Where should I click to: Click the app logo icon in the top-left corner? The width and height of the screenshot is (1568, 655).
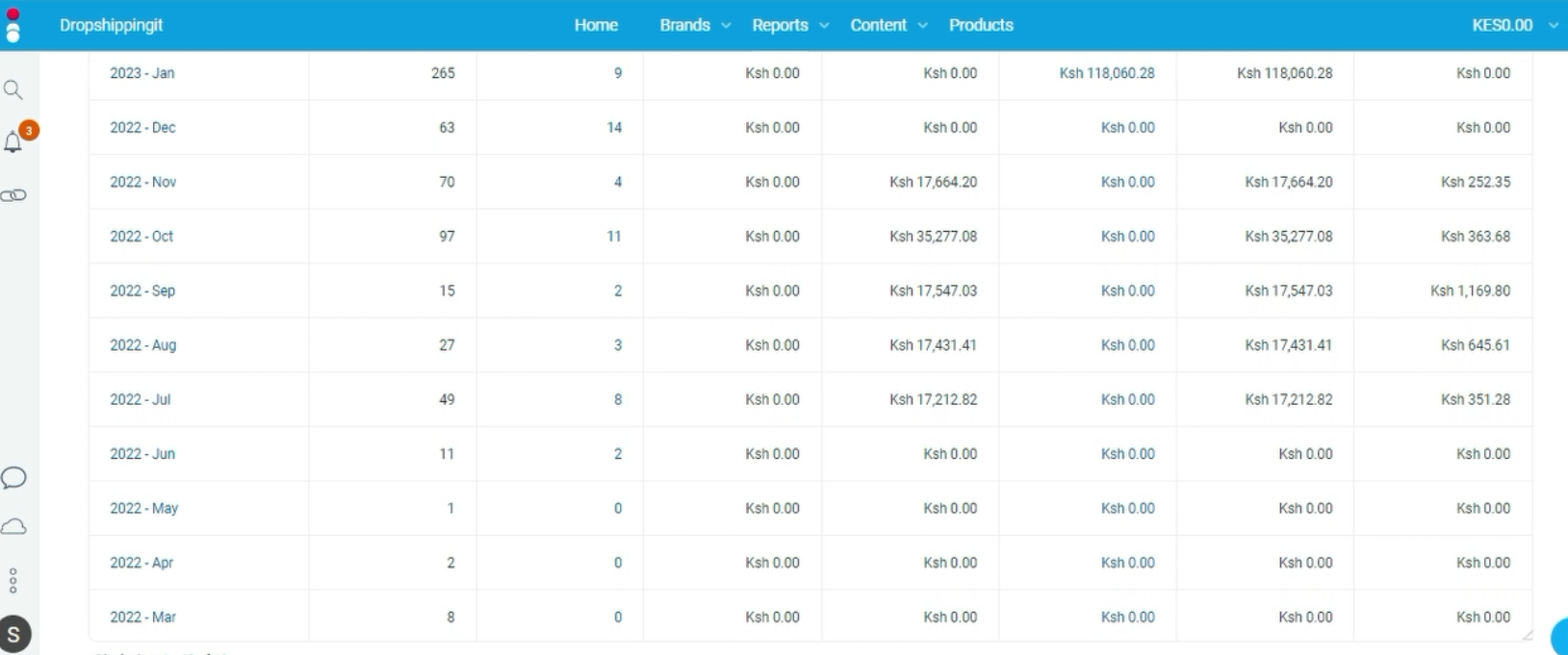[13, 25]
